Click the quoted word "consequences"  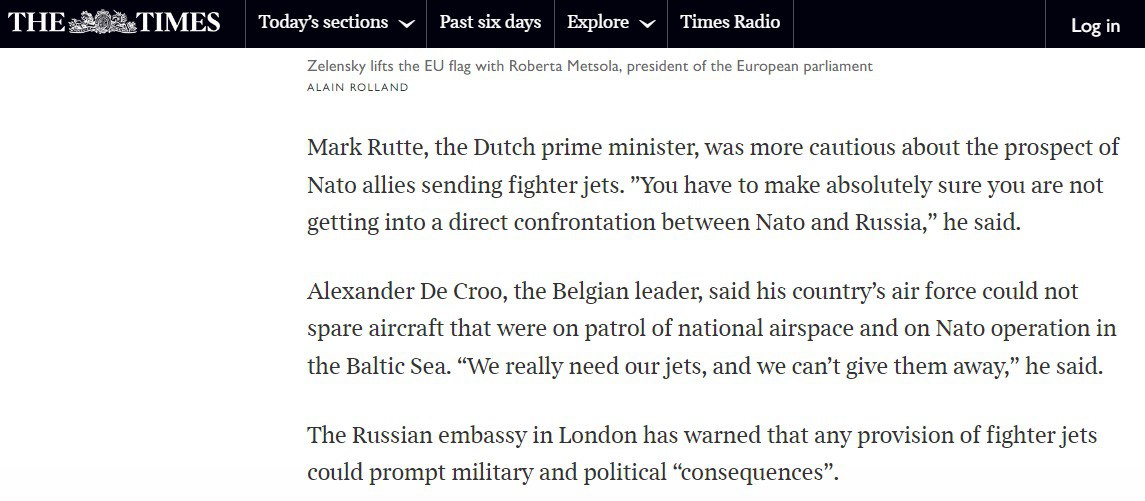(757, 470)
